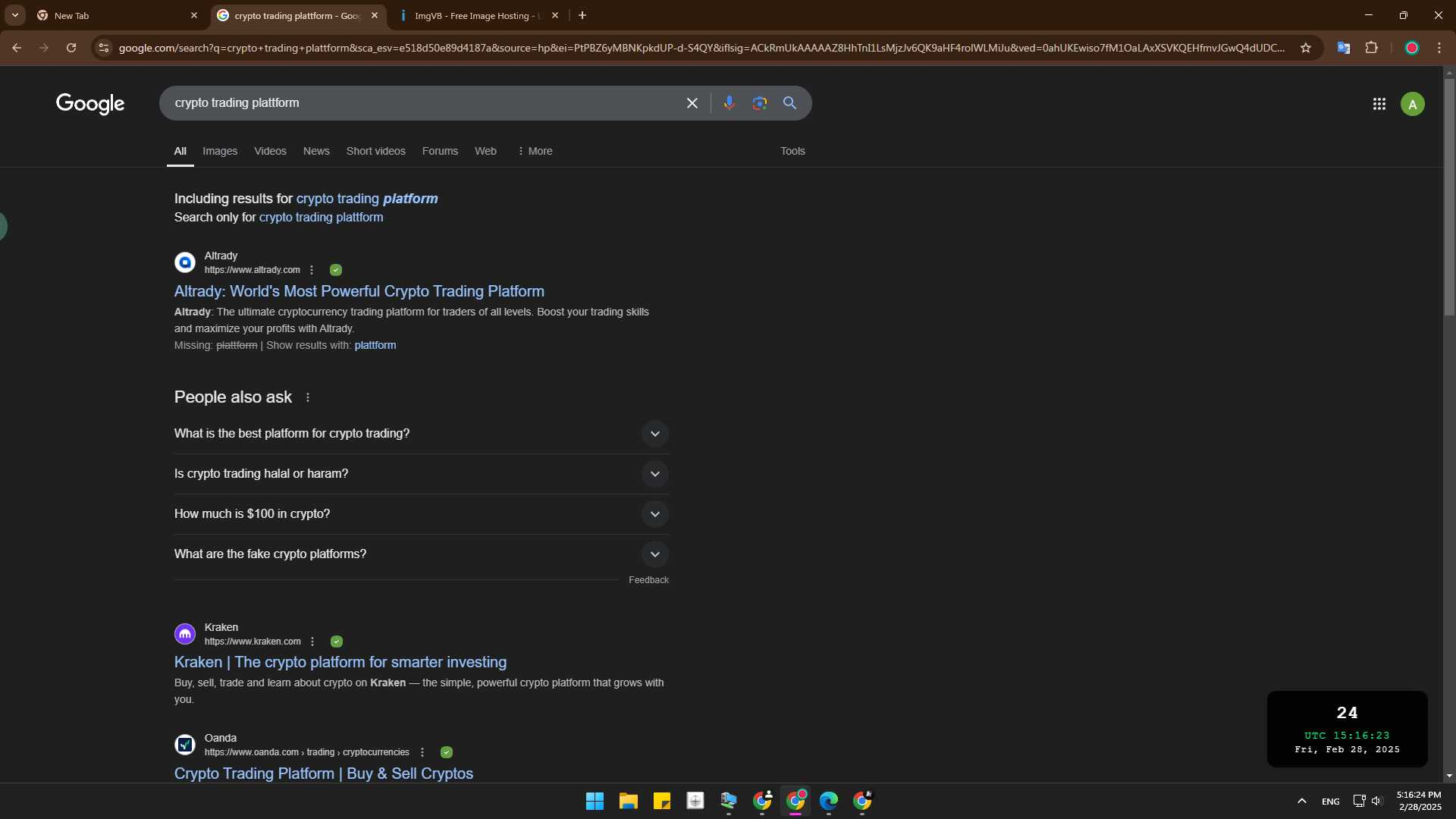Bookmark this page with the star icon

pyautogui.click(x=1305, y=48)
